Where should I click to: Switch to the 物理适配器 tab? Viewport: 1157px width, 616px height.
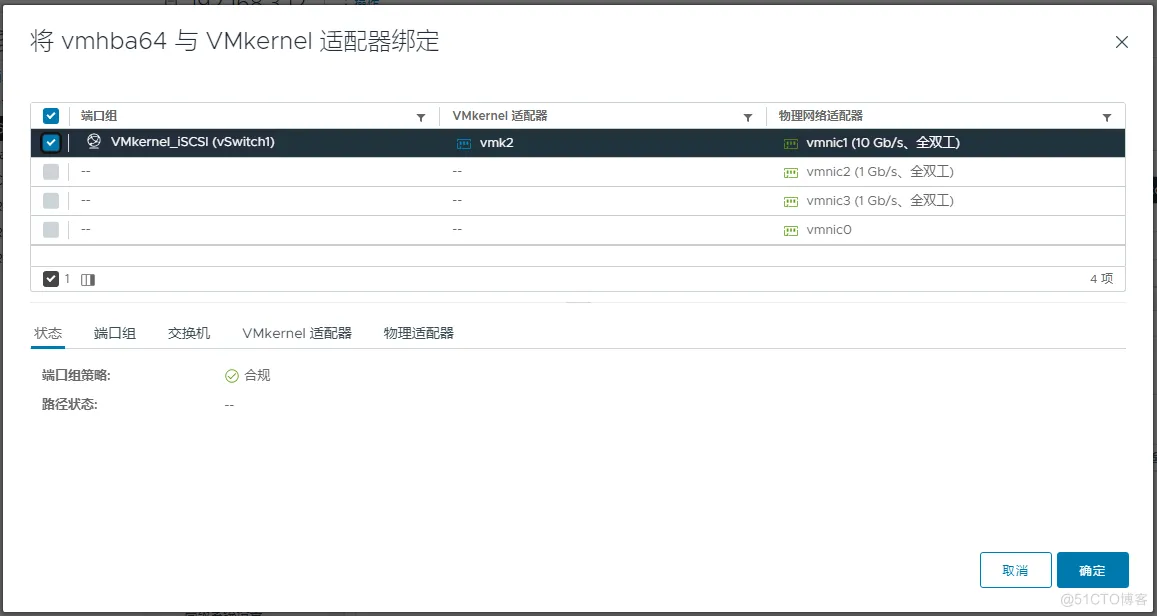tap(418, 333)
